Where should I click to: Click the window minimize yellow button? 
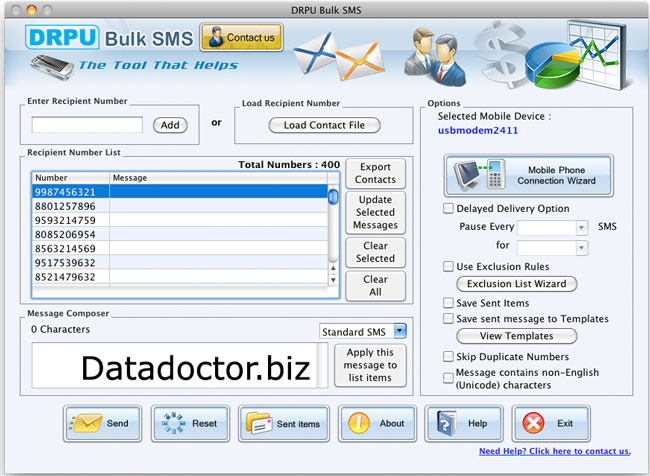click(x=32, y=10)
